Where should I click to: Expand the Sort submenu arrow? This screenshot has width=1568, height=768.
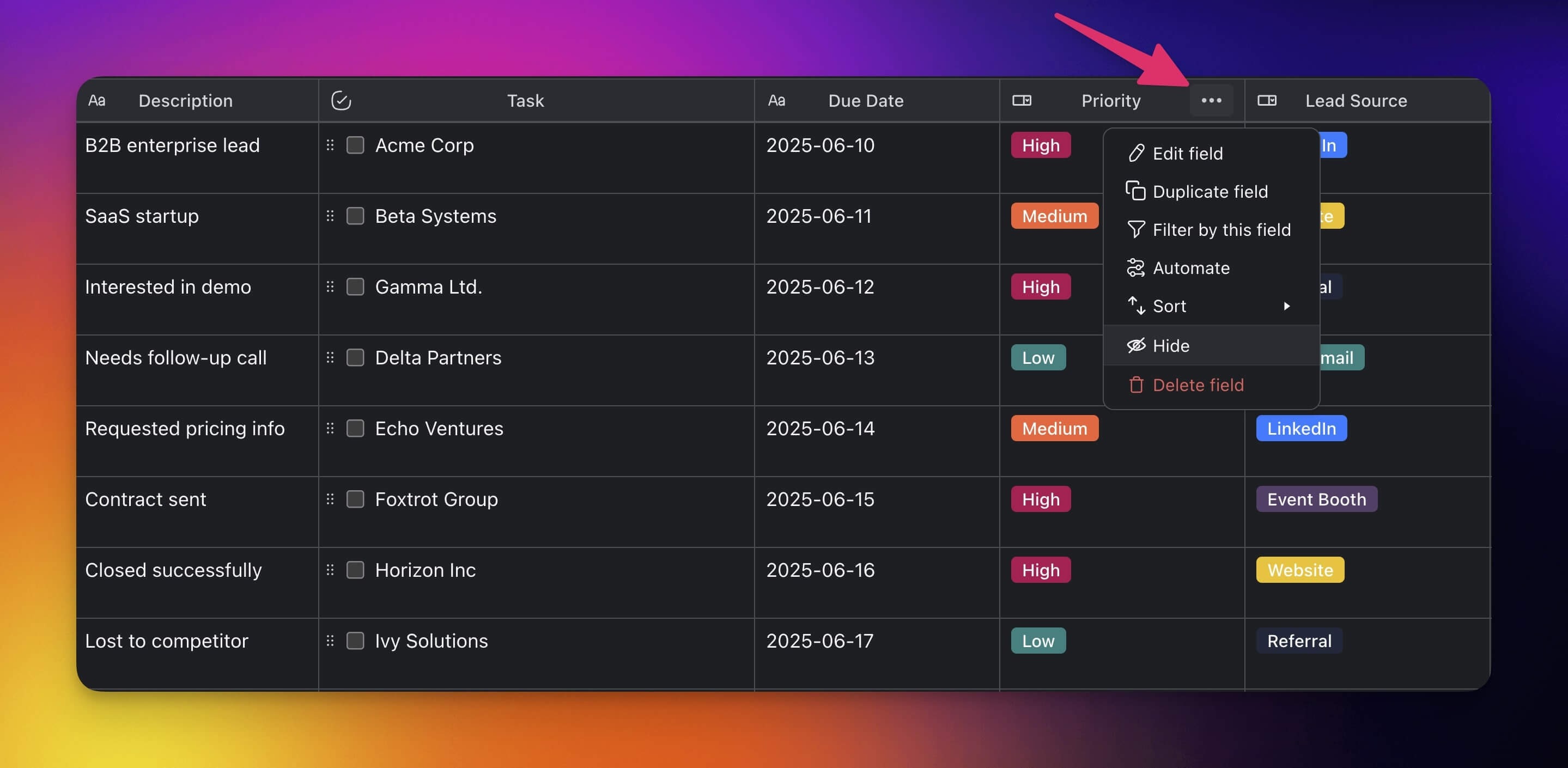(1286, 306)
